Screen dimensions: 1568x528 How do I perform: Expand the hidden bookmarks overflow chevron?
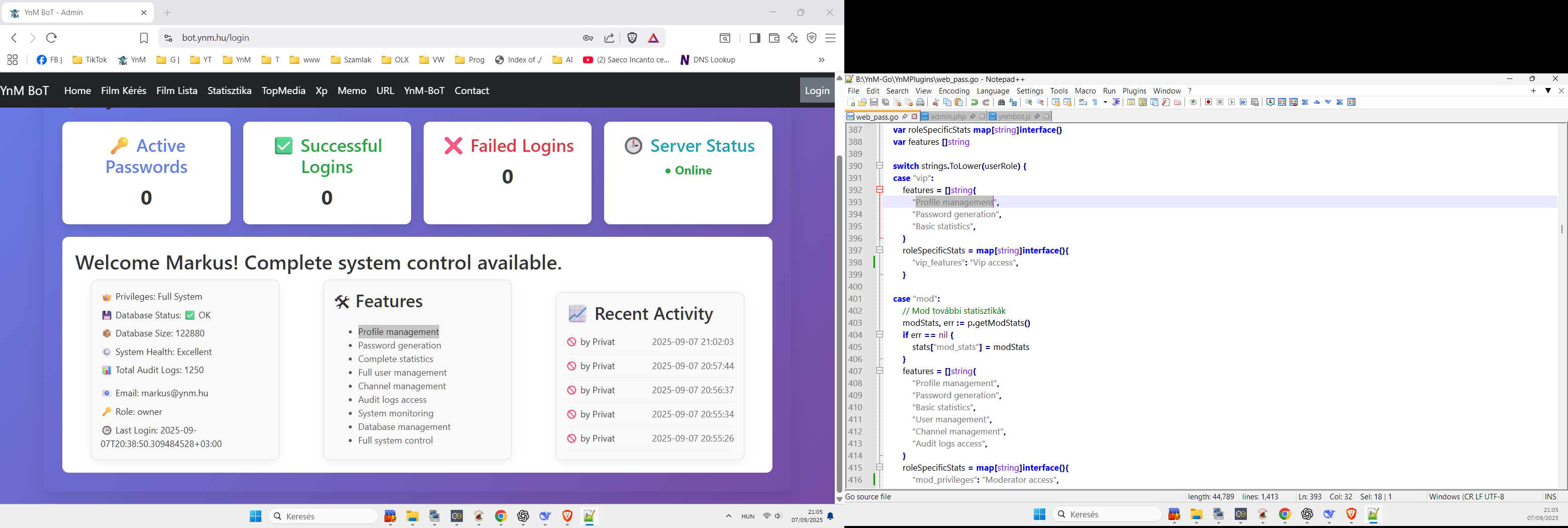click(821, 60)
